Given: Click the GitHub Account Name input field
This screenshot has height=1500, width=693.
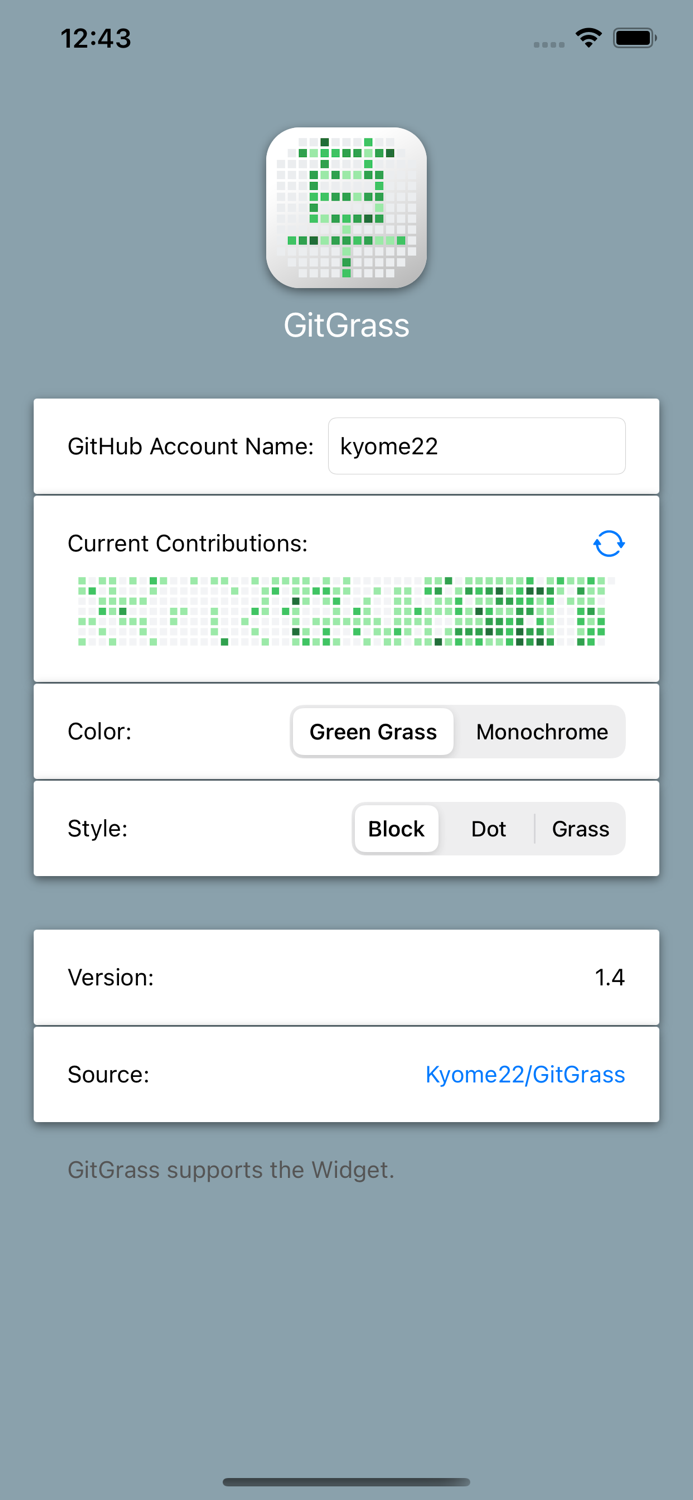Looking at the screenshot, I should (477, 446).
